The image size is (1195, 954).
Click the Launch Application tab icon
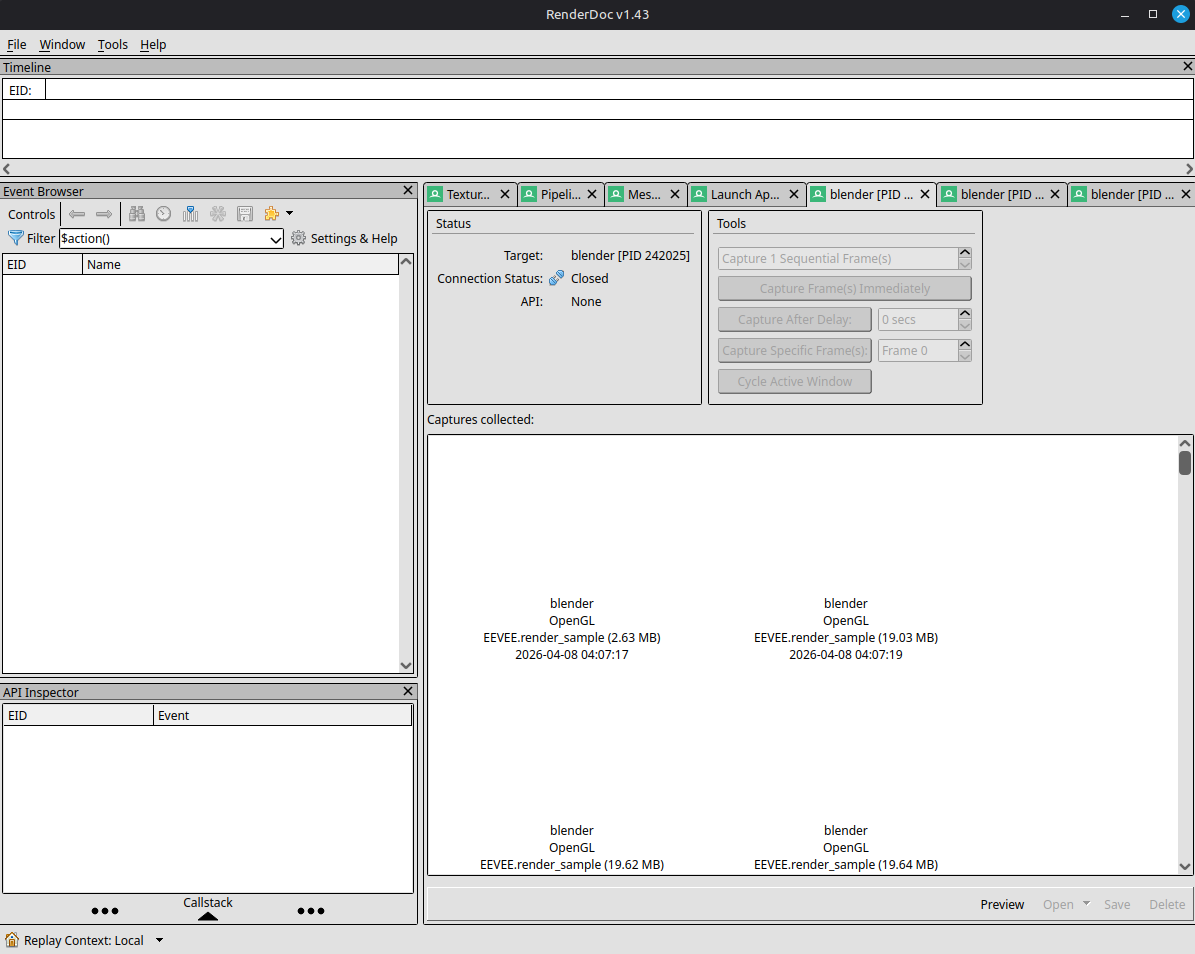699,194
